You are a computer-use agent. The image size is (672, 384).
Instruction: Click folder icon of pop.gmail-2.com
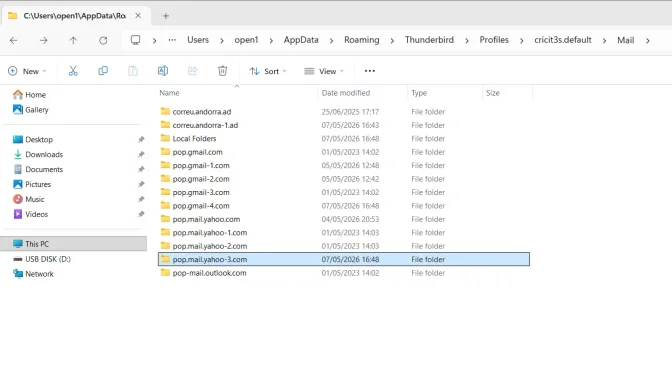pos(165,178)
